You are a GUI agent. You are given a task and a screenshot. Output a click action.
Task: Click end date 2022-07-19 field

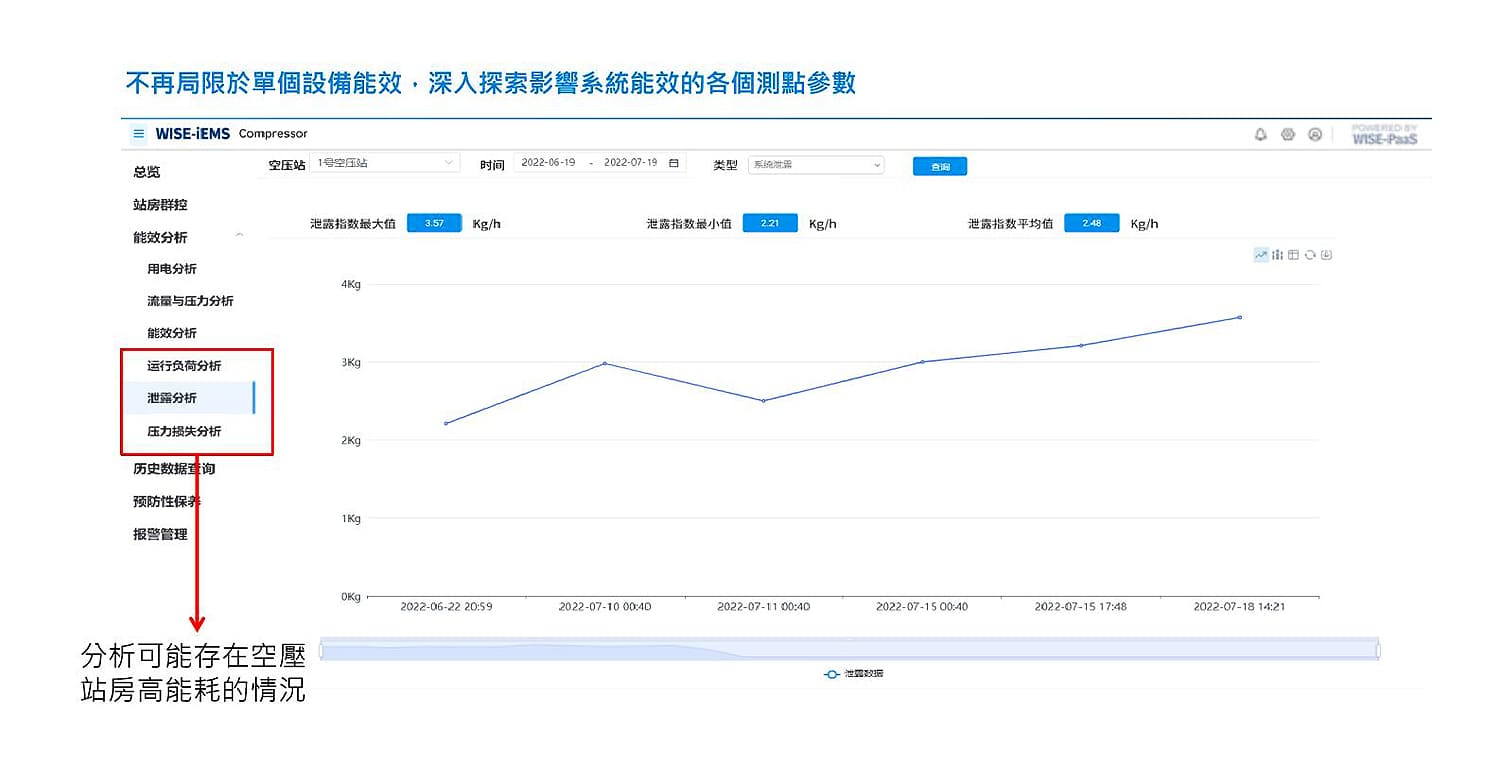(x=630, y=163)
